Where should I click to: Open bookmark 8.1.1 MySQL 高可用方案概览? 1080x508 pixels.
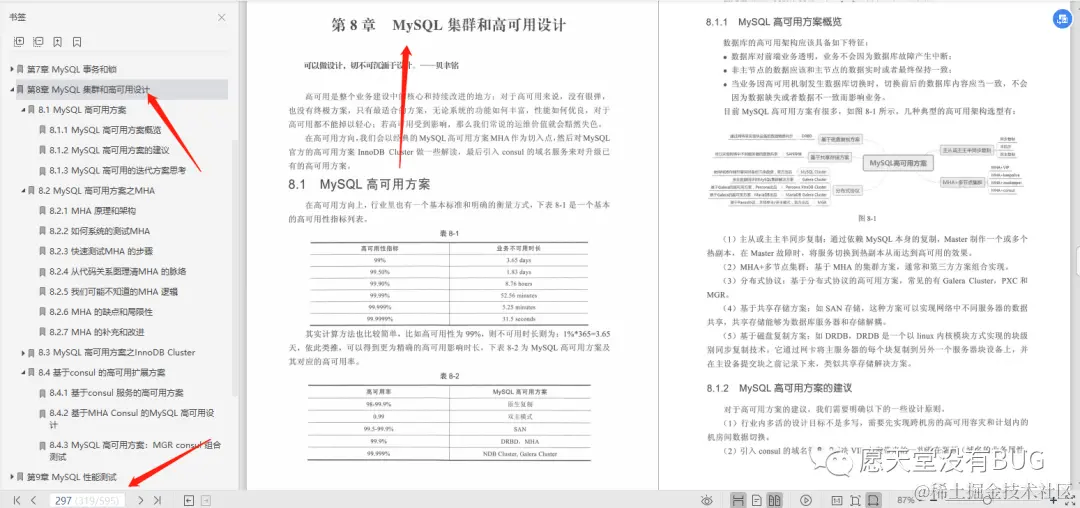click(x=105, y=130)
